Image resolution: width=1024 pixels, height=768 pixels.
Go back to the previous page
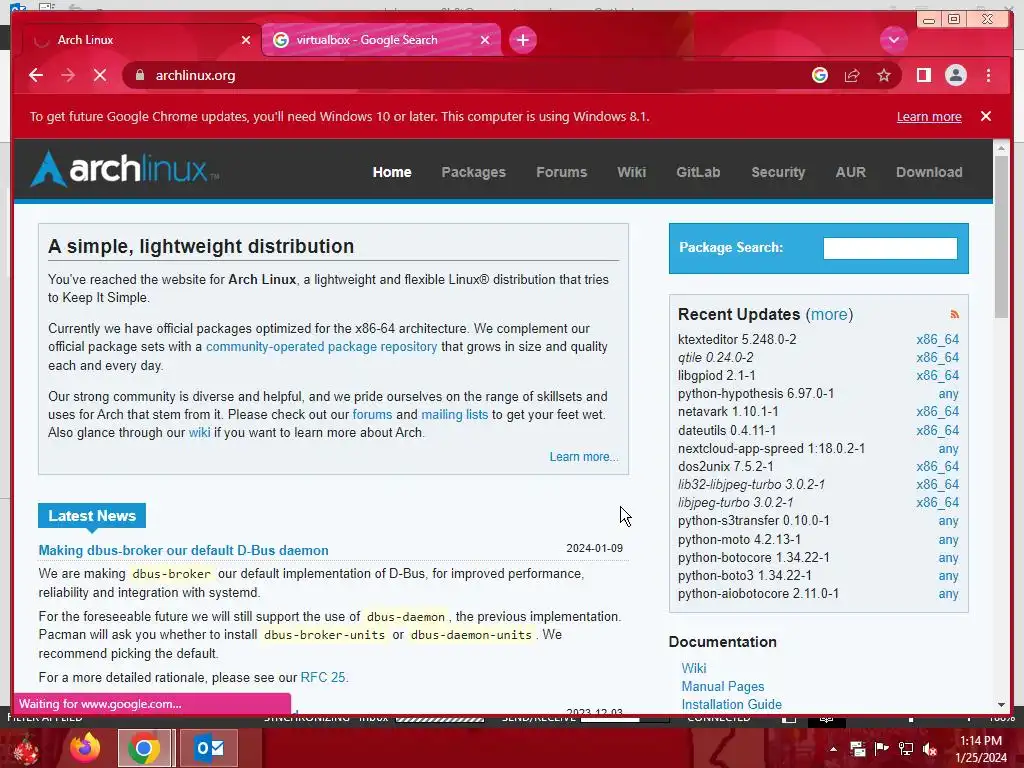click(36, 76)
